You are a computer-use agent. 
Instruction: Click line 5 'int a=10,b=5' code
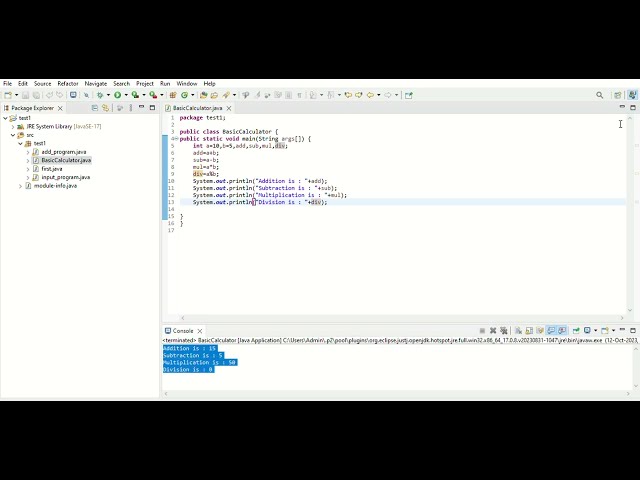(x=240, y=146)
